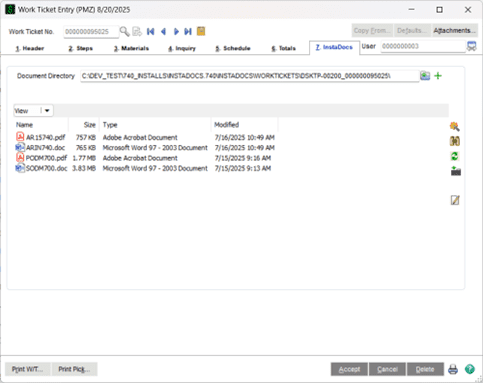This screenshot has height=383, width=483.
Task: Open the View dropdown arrow
Action: point(47,111)
